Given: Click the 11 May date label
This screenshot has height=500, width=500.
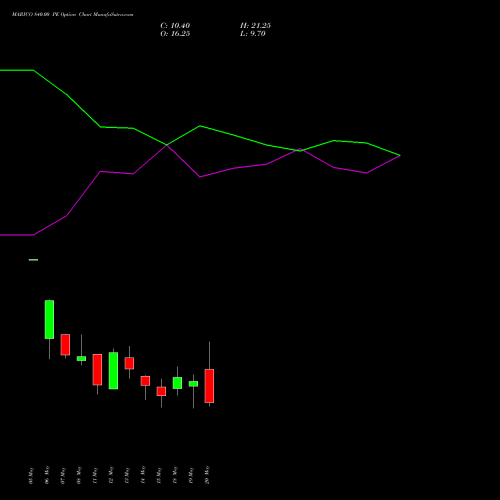Looking at the screenshot, I should pos(95,475).
